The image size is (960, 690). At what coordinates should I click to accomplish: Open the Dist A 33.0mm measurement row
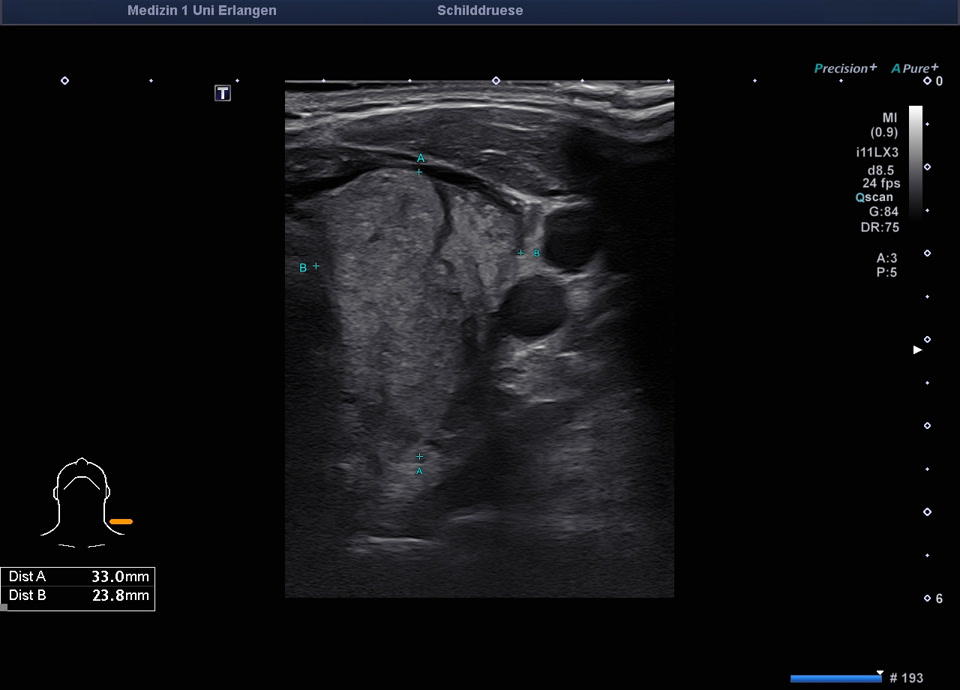[78, 577]
